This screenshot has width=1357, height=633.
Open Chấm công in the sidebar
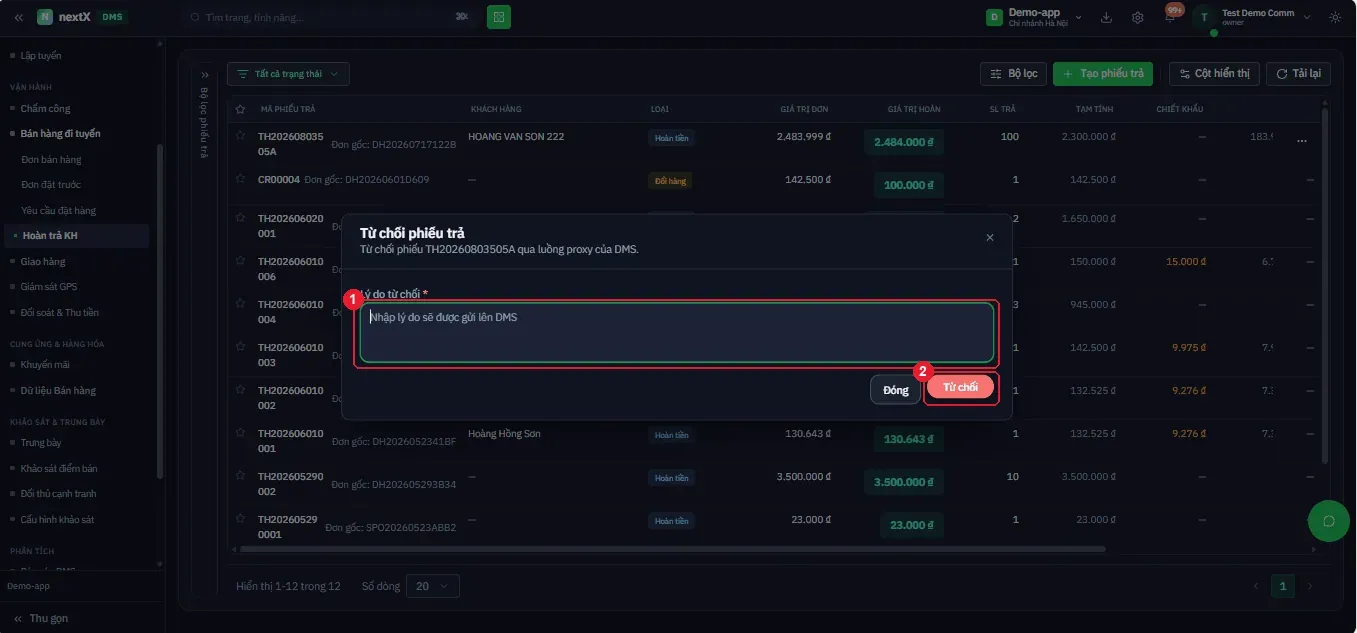46,108
